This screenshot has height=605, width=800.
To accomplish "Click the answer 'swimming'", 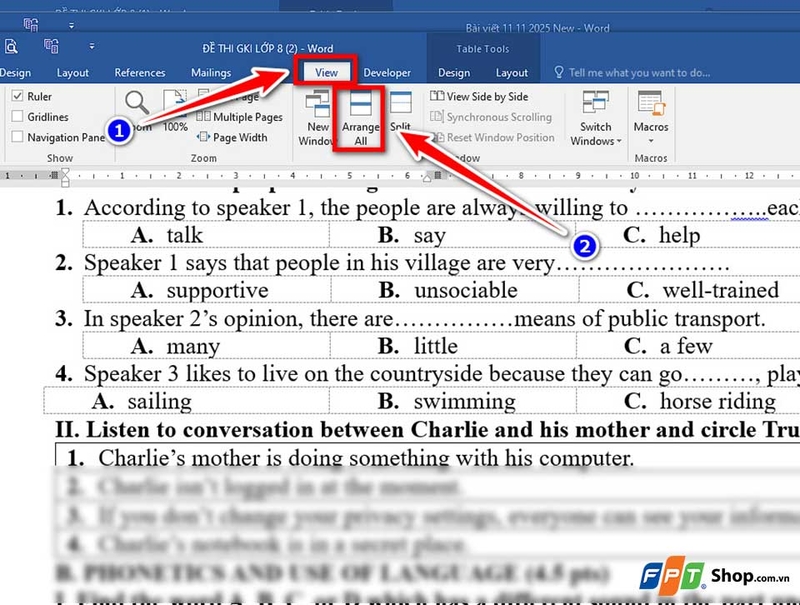I will tap(465, 401).
